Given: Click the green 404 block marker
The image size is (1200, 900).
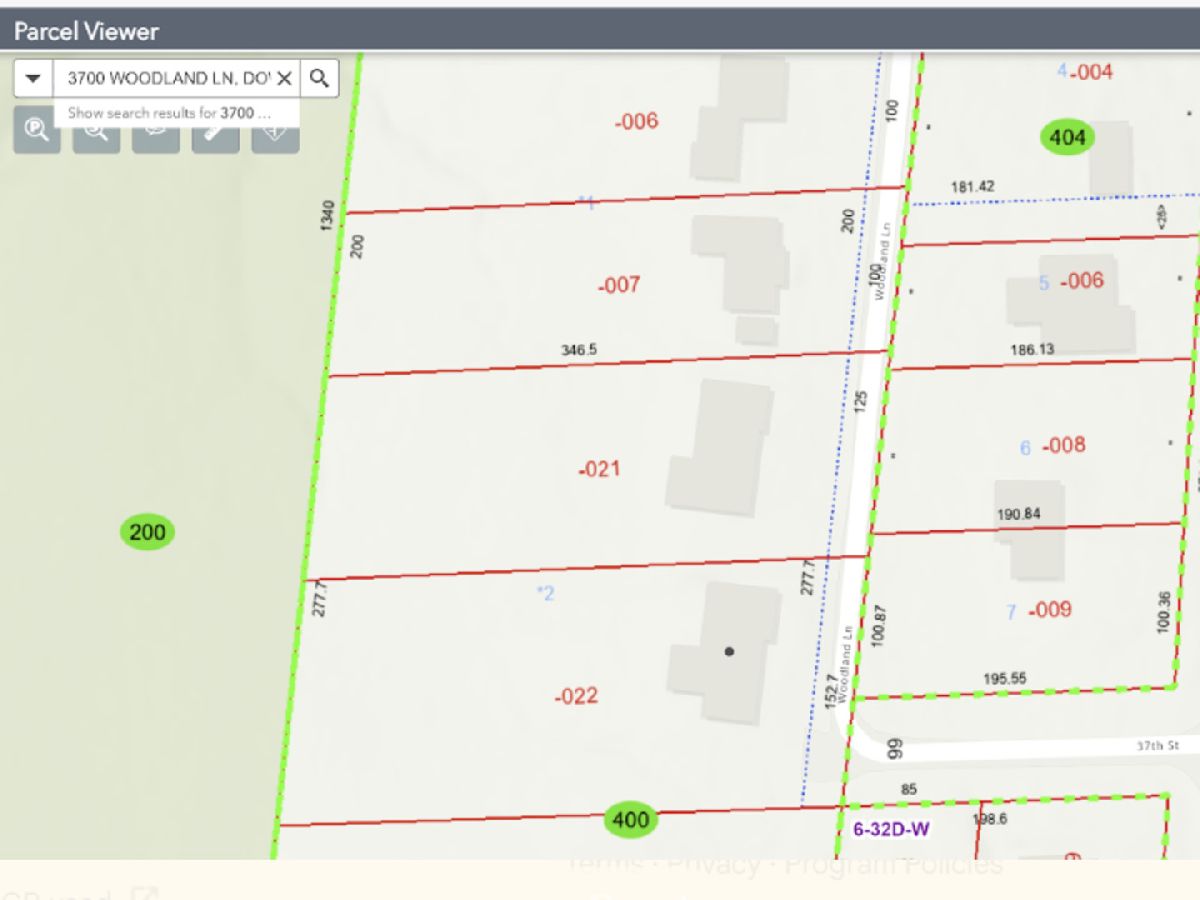Looking at the screenshot, I should [1067, 137].
